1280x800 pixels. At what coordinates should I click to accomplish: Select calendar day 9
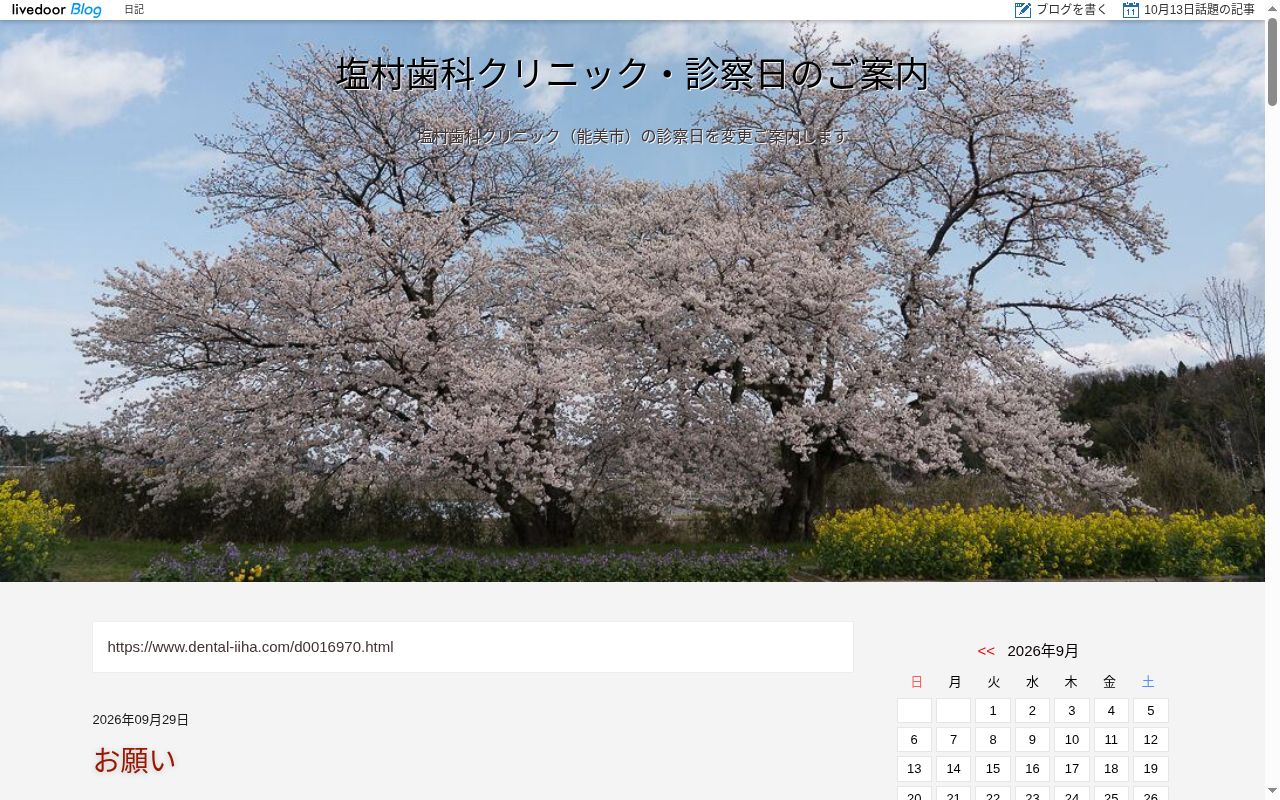click(x=1032, y=740)
